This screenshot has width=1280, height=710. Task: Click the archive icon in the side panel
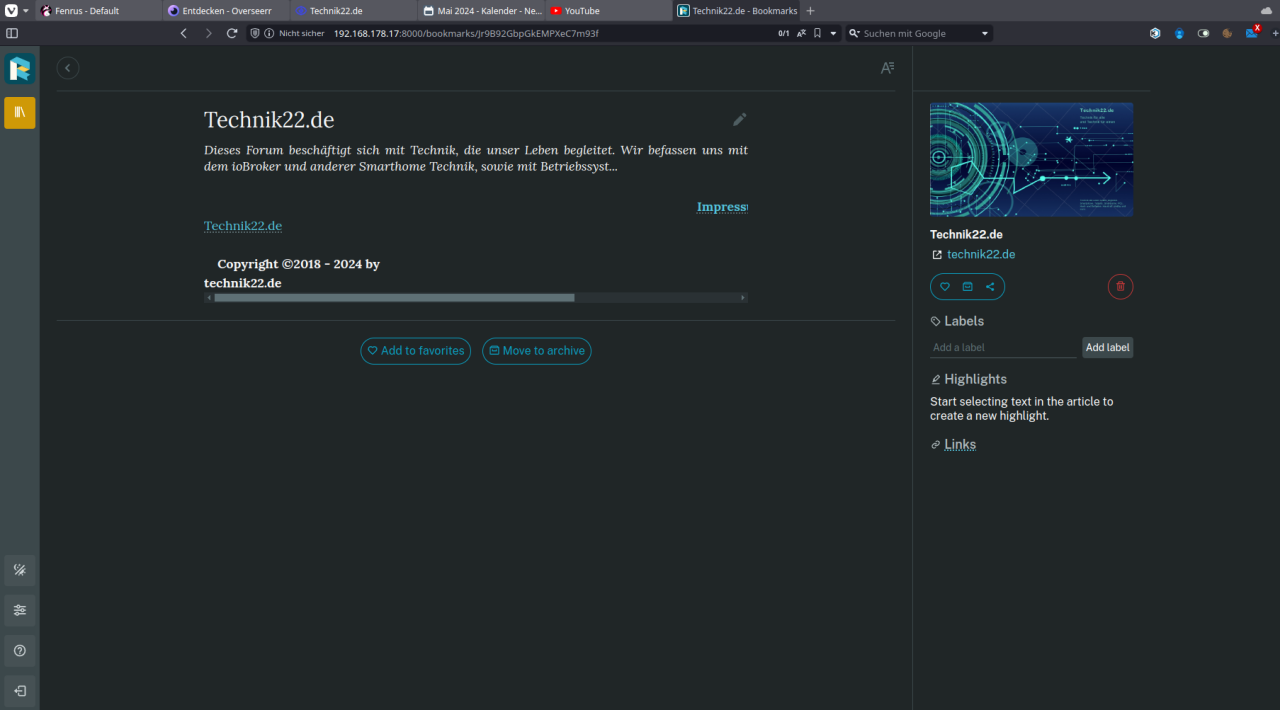click(967, 287)
